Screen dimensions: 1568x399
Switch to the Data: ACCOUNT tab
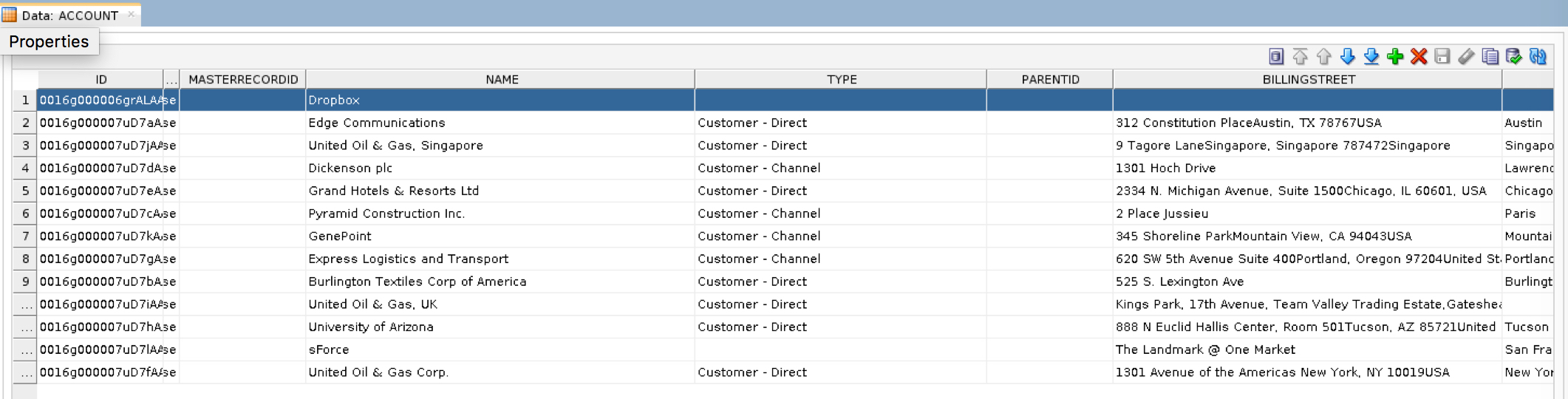coord(69,15)
